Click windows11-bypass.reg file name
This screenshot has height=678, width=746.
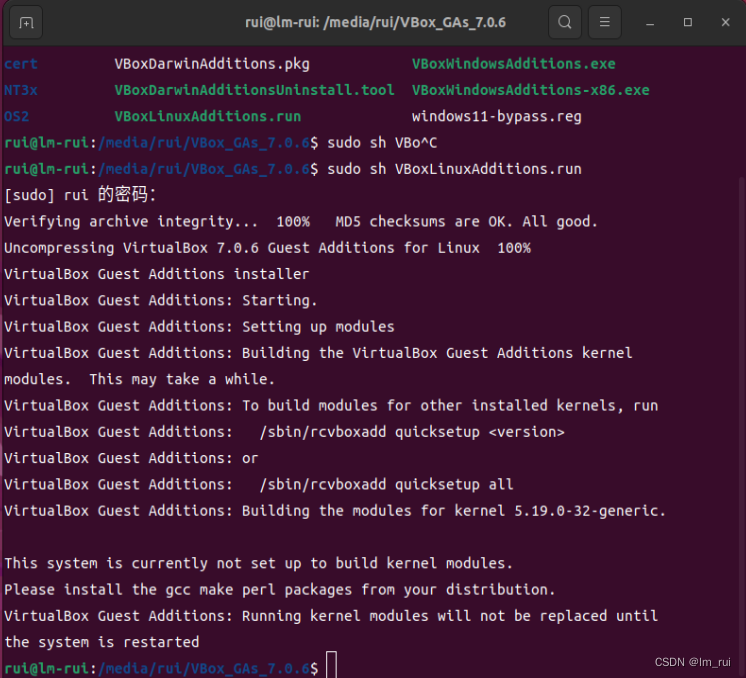(x=497, y=116)
